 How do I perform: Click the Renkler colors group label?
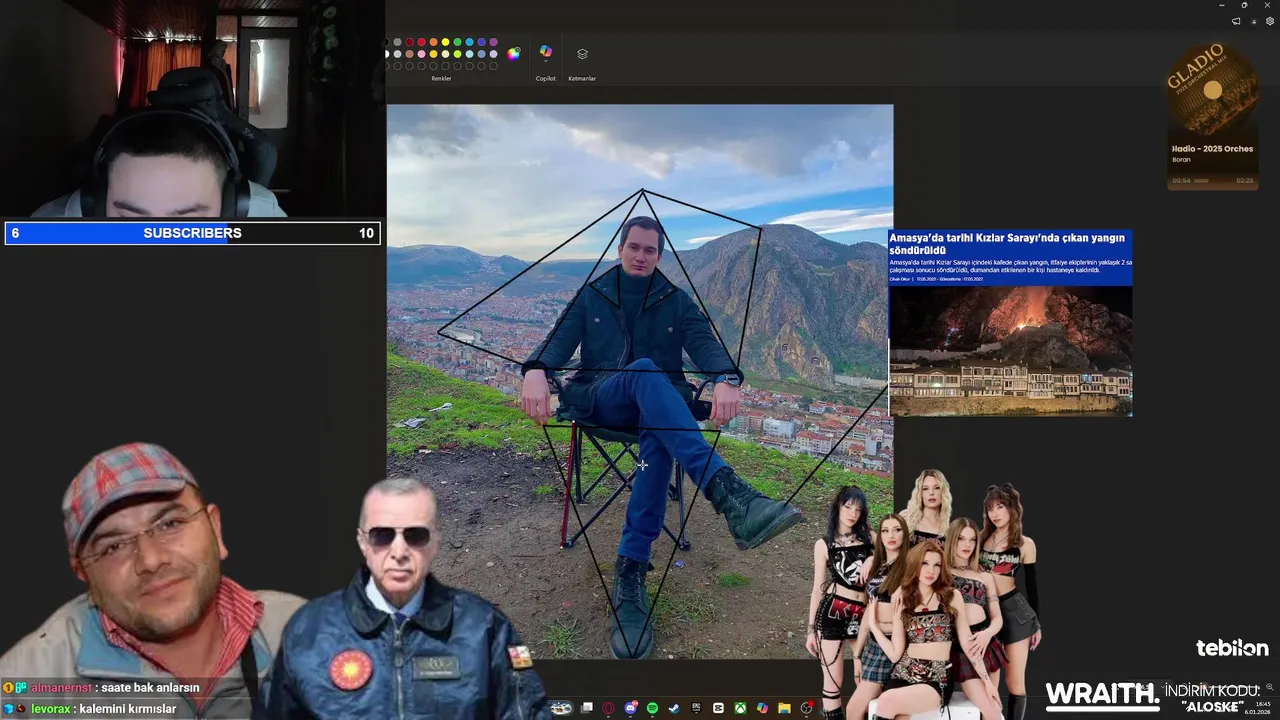pyautogui.click(x=441, y=78)
